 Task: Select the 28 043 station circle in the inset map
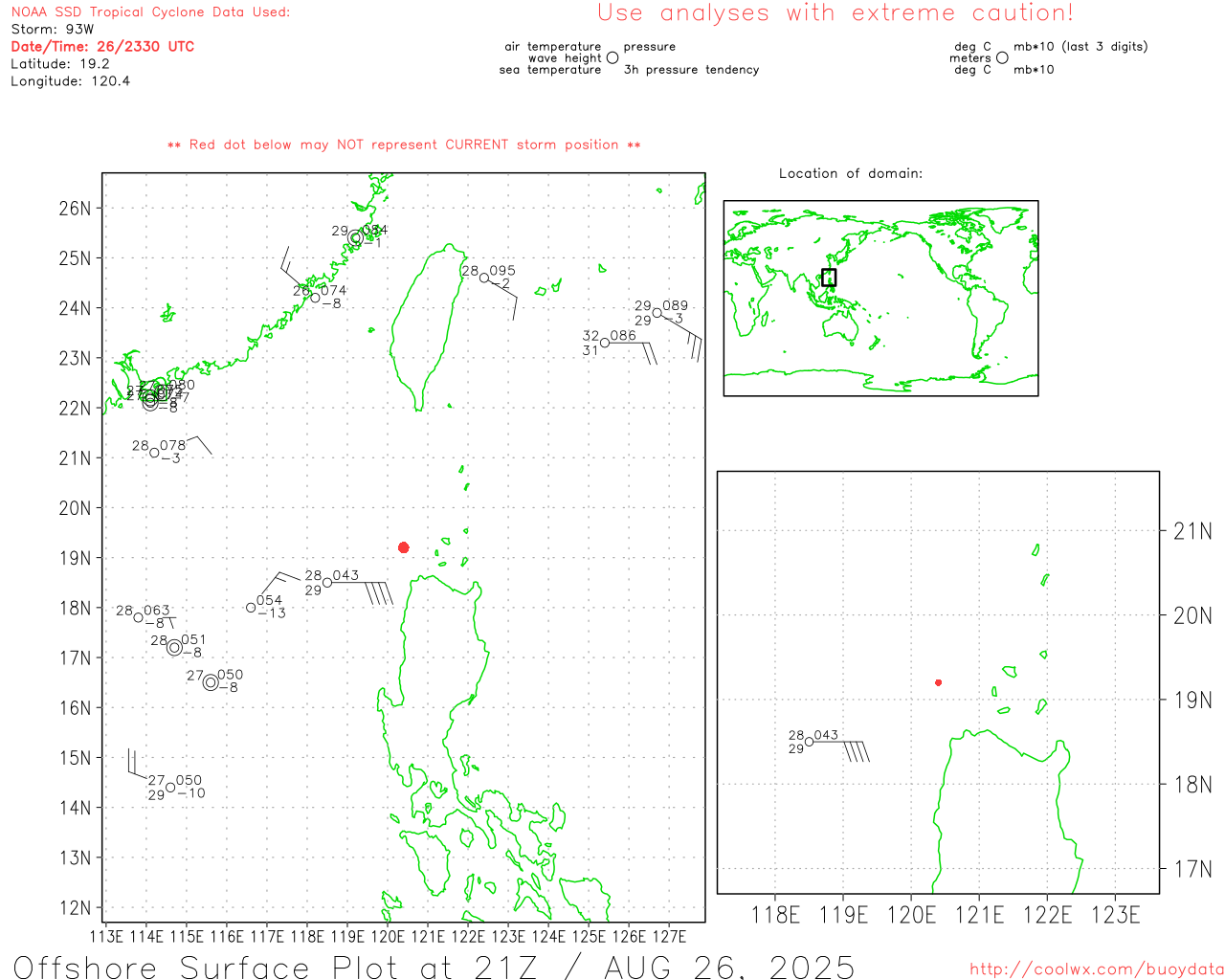pyautogui.click(x=810, y=742)
